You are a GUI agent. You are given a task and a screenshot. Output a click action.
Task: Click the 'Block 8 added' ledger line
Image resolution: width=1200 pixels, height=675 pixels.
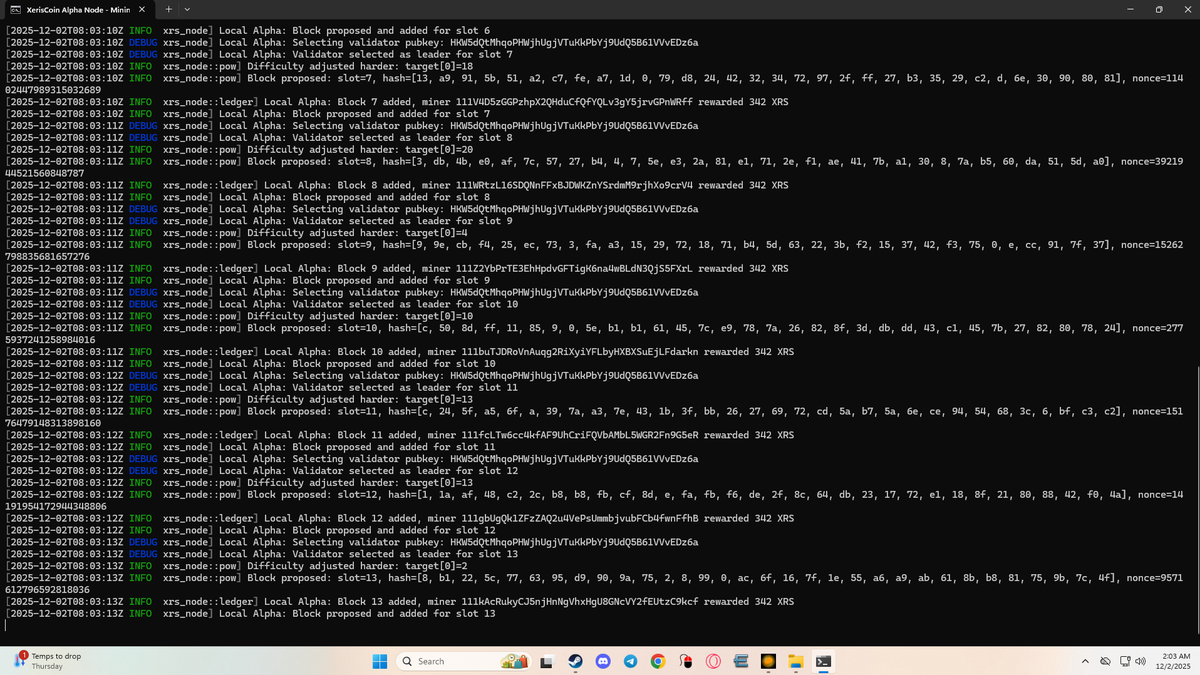(x=397, y=185)
